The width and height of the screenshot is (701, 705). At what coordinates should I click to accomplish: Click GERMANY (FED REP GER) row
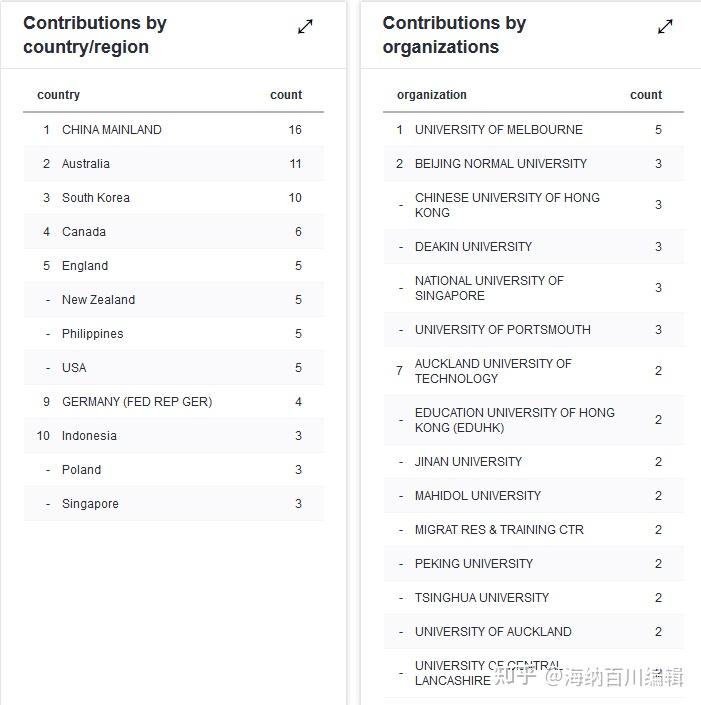(137, 402)
